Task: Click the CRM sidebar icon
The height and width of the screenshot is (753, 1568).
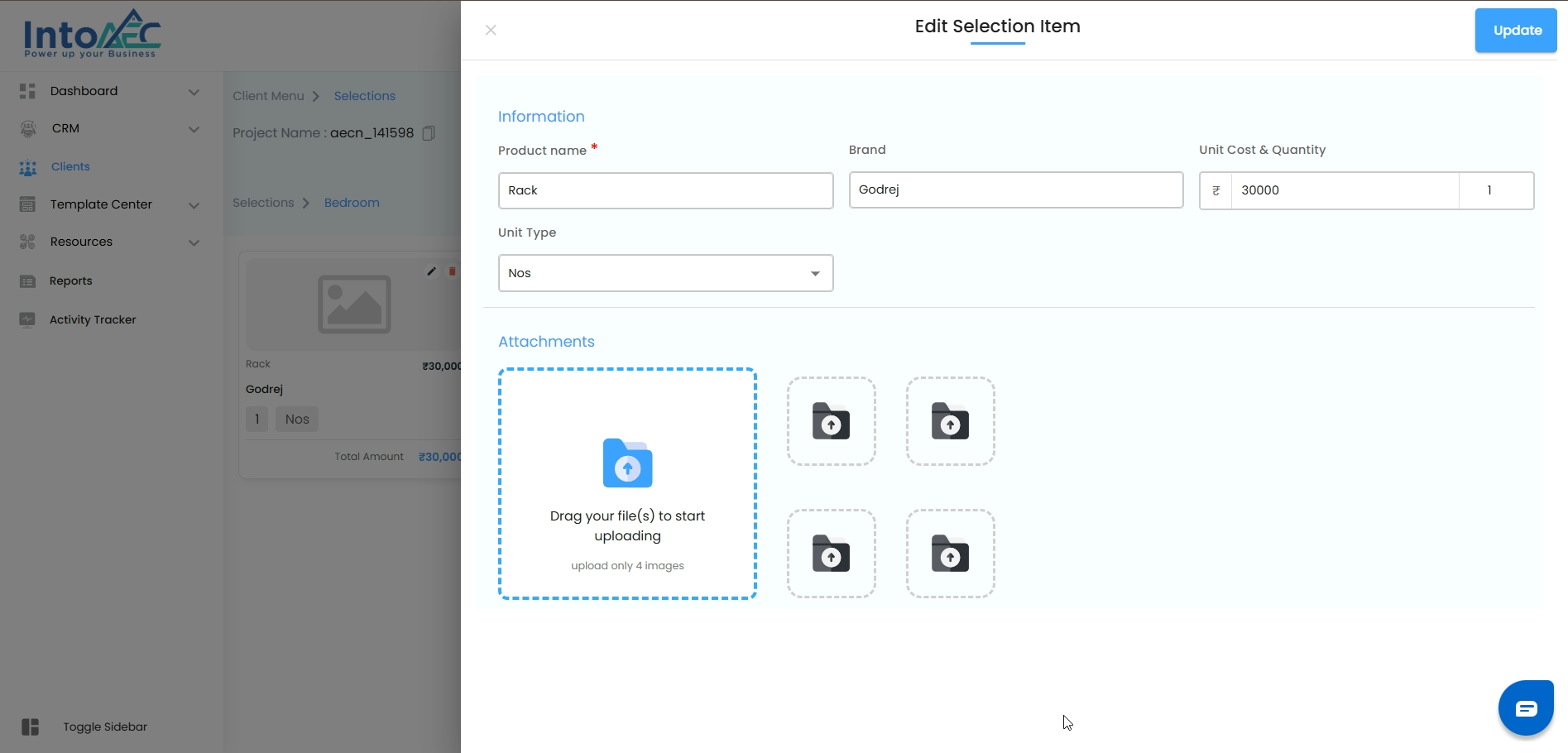Action: click(x=28, y=128)
